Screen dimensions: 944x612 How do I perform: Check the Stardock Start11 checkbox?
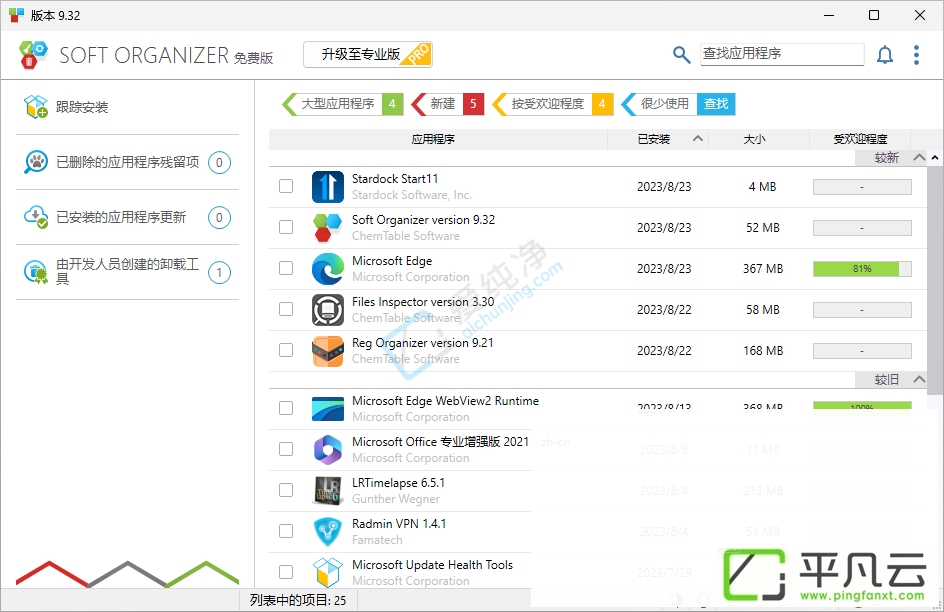[x=286, y=186]
